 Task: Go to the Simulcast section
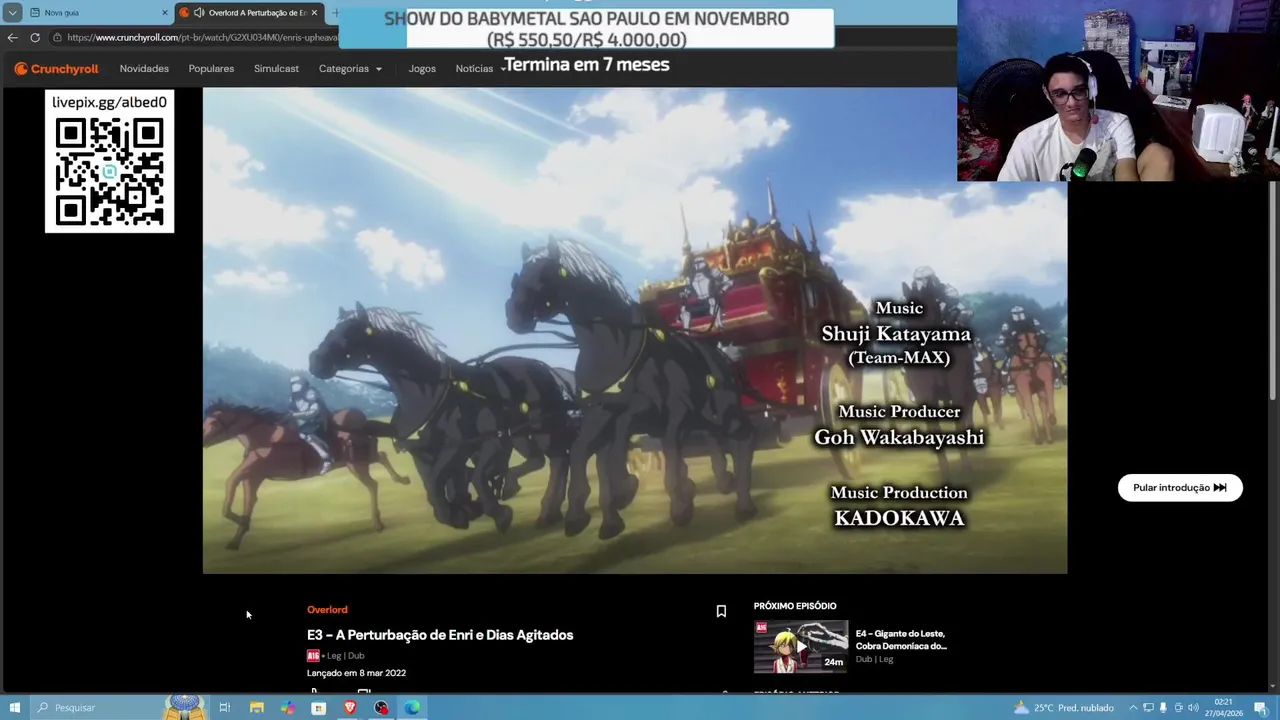276,69
